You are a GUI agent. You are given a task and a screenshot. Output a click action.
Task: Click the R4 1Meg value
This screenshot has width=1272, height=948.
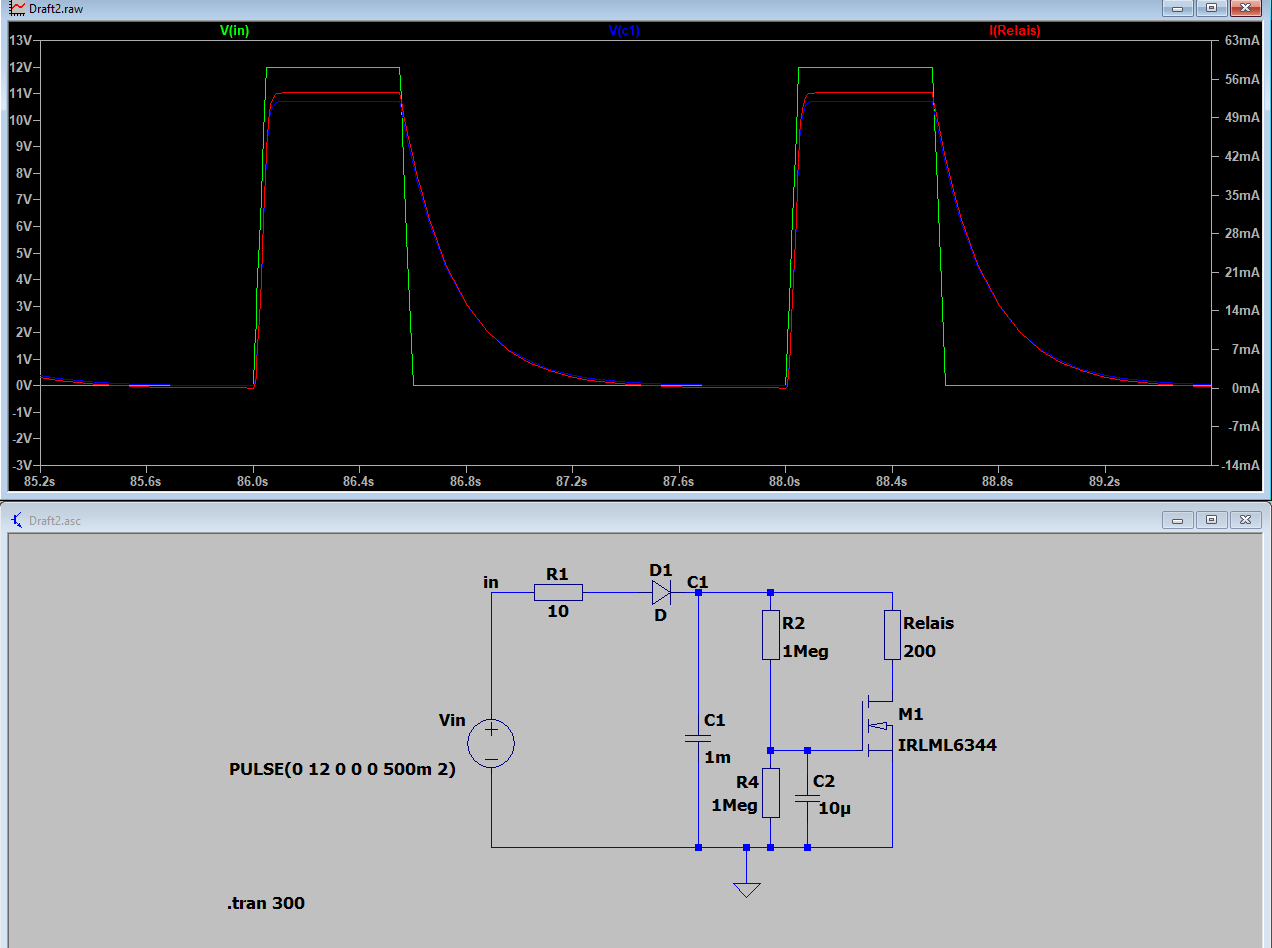pos(734,805)
